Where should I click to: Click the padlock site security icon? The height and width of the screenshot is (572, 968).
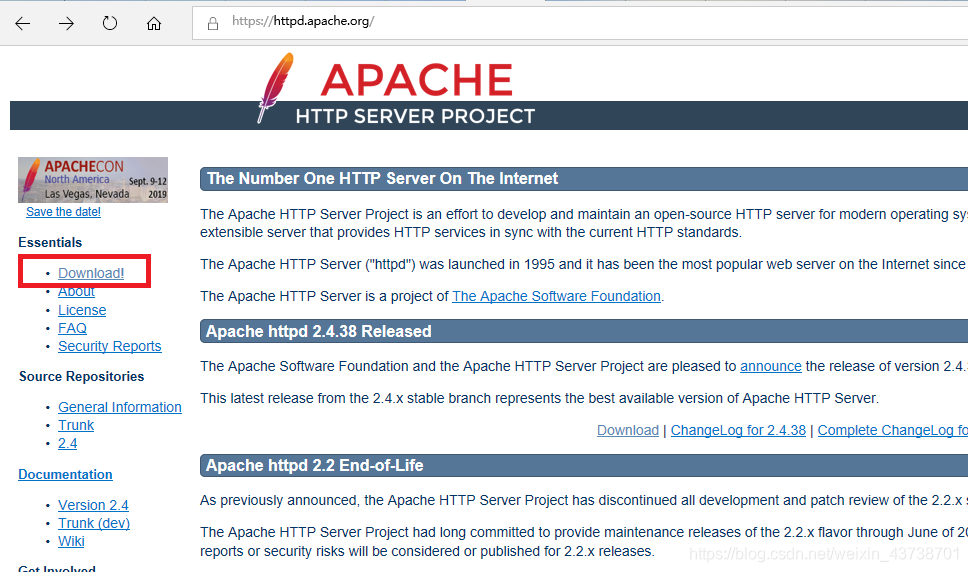213,23
